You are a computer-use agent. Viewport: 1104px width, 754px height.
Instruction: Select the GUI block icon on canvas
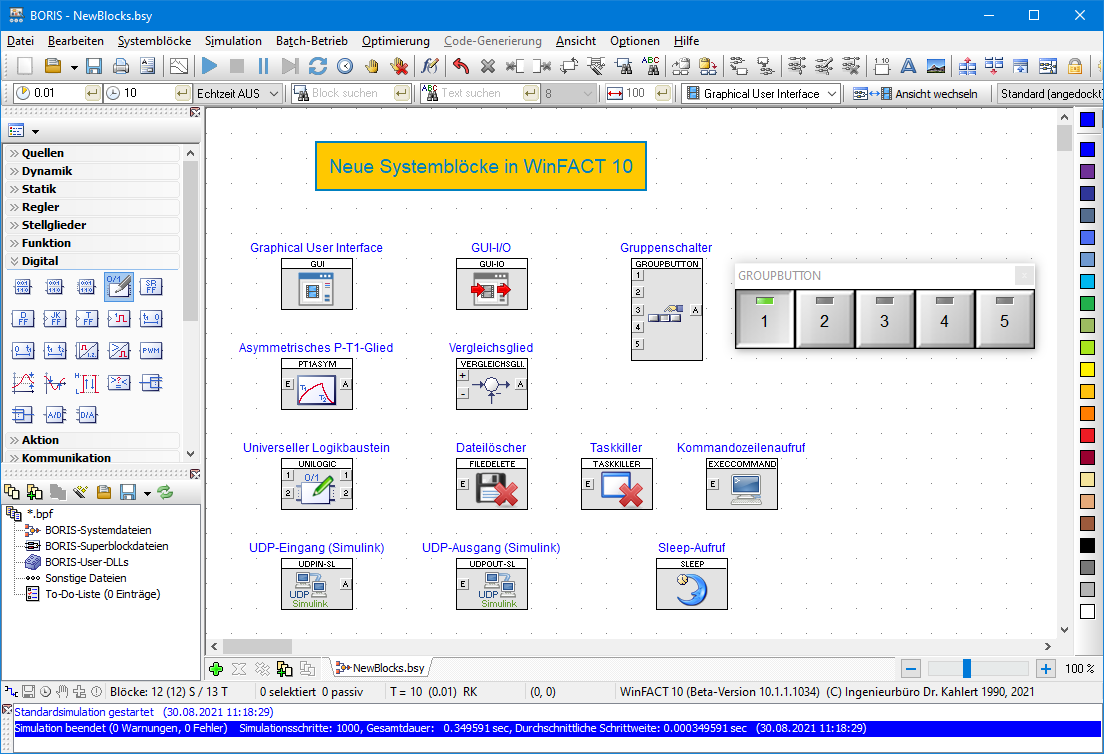tap(317, 284)
